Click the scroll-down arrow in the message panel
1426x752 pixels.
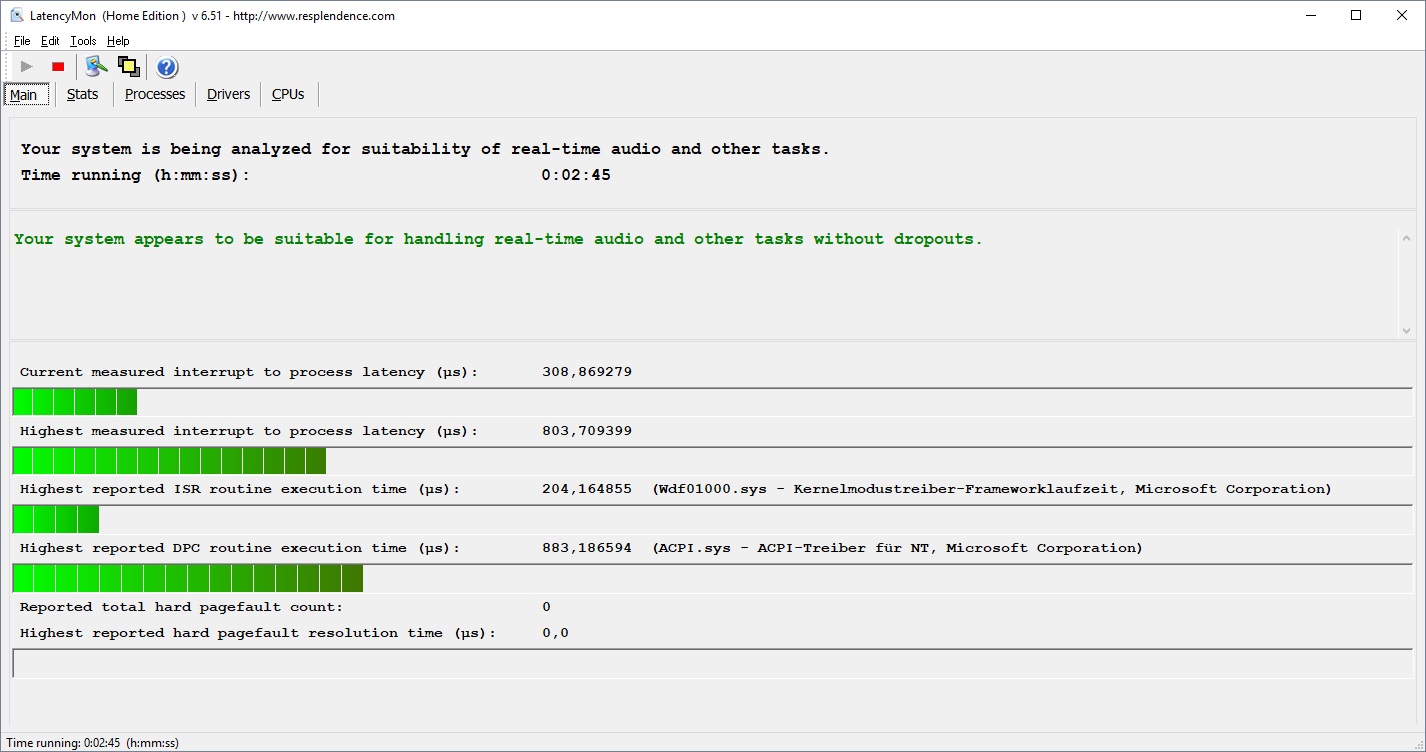(1406, 330)
